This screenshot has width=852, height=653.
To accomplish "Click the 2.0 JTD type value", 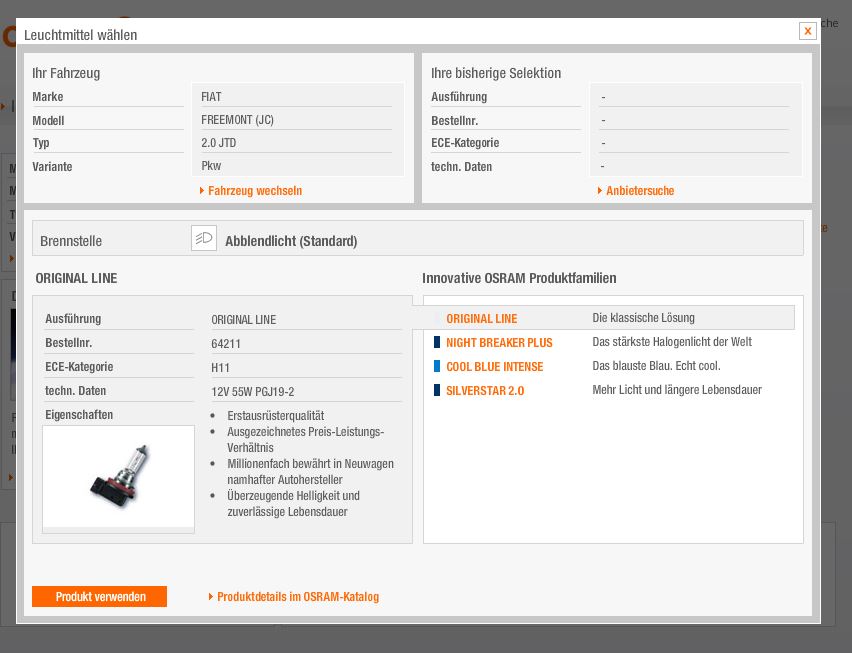I will [x=218, y=142].
